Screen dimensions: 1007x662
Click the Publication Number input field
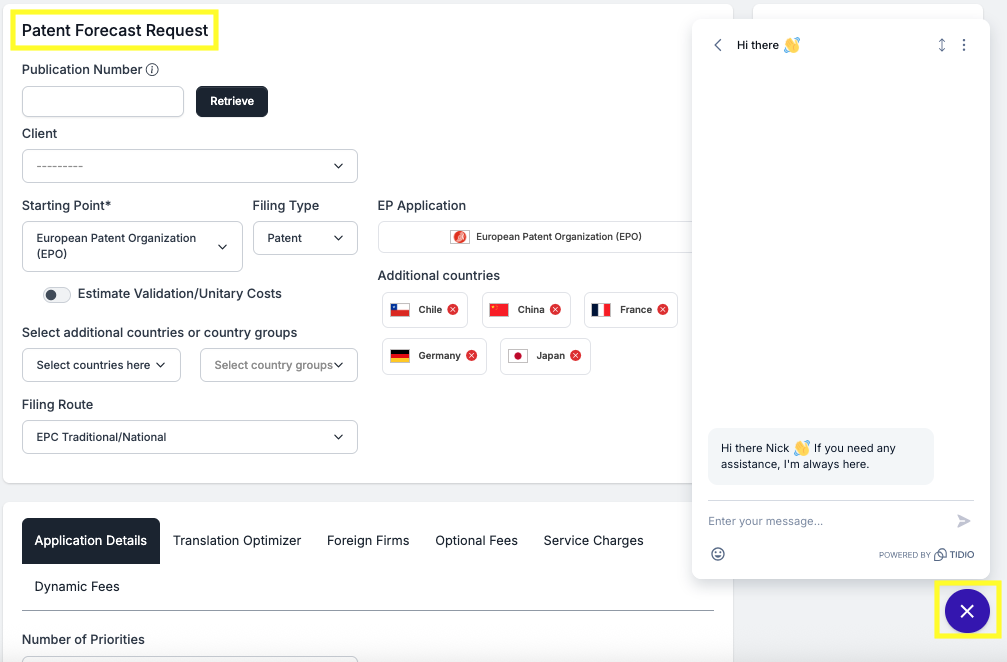click(103, 101)
